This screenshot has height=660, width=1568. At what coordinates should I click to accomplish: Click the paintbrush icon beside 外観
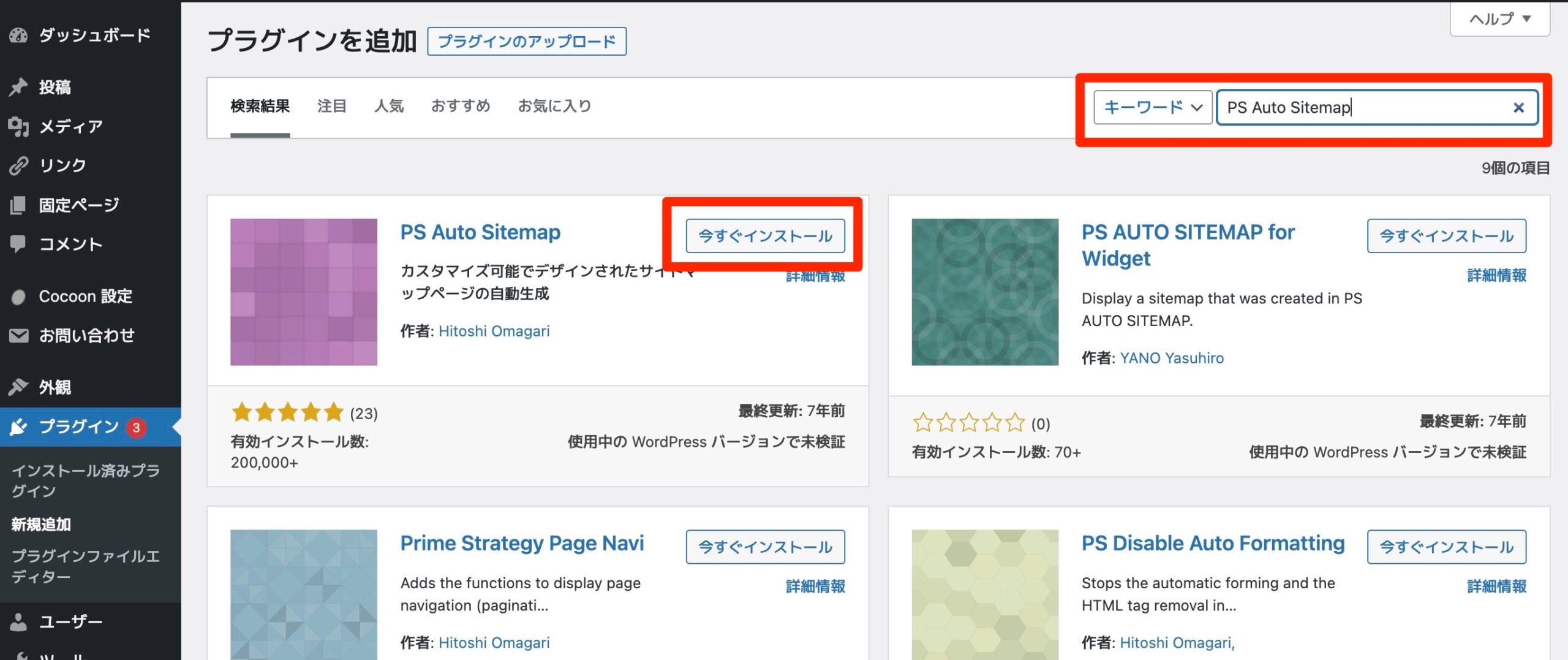pyautogui.click(x=18, y=387)
